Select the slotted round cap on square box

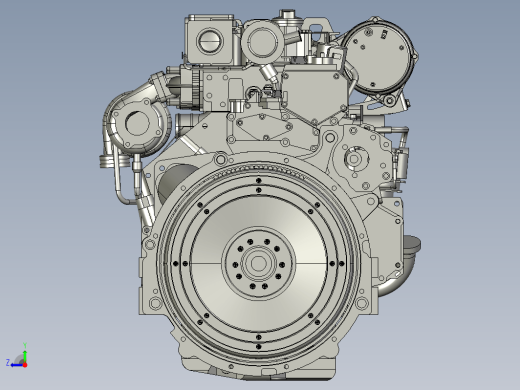(210, 41)
